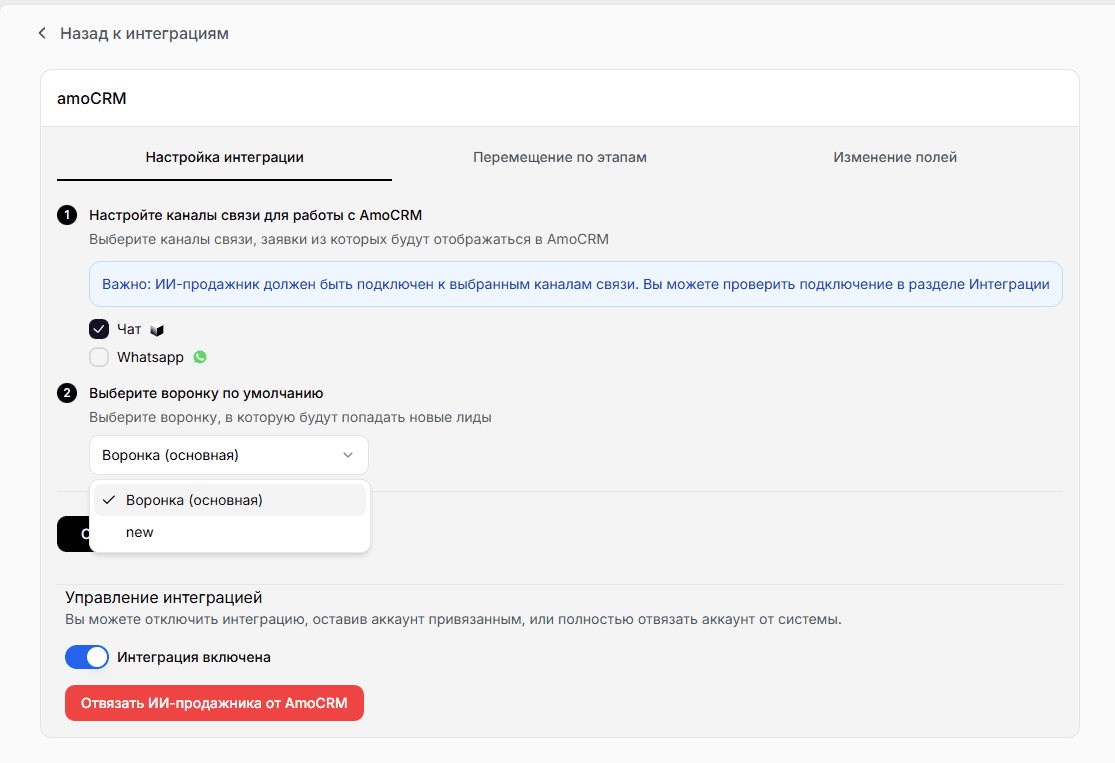The image size is (1115, 763).
Task: Collapse the 'Воронка (основная)' dropdown field
Action: [x=228, y=455]
